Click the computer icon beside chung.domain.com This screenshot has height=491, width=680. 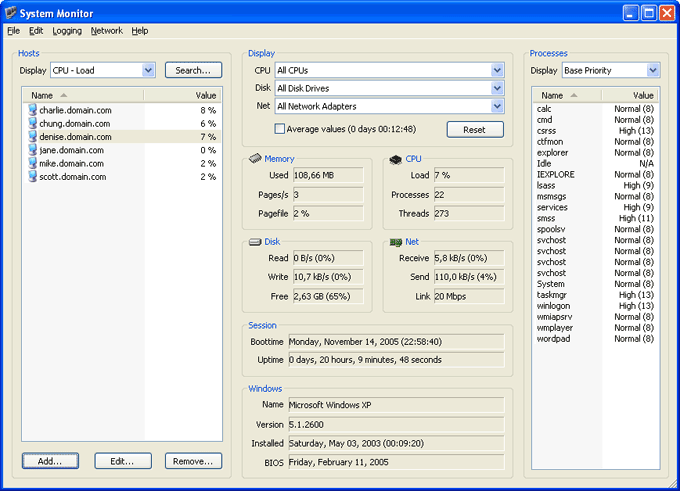coord(33,123)
